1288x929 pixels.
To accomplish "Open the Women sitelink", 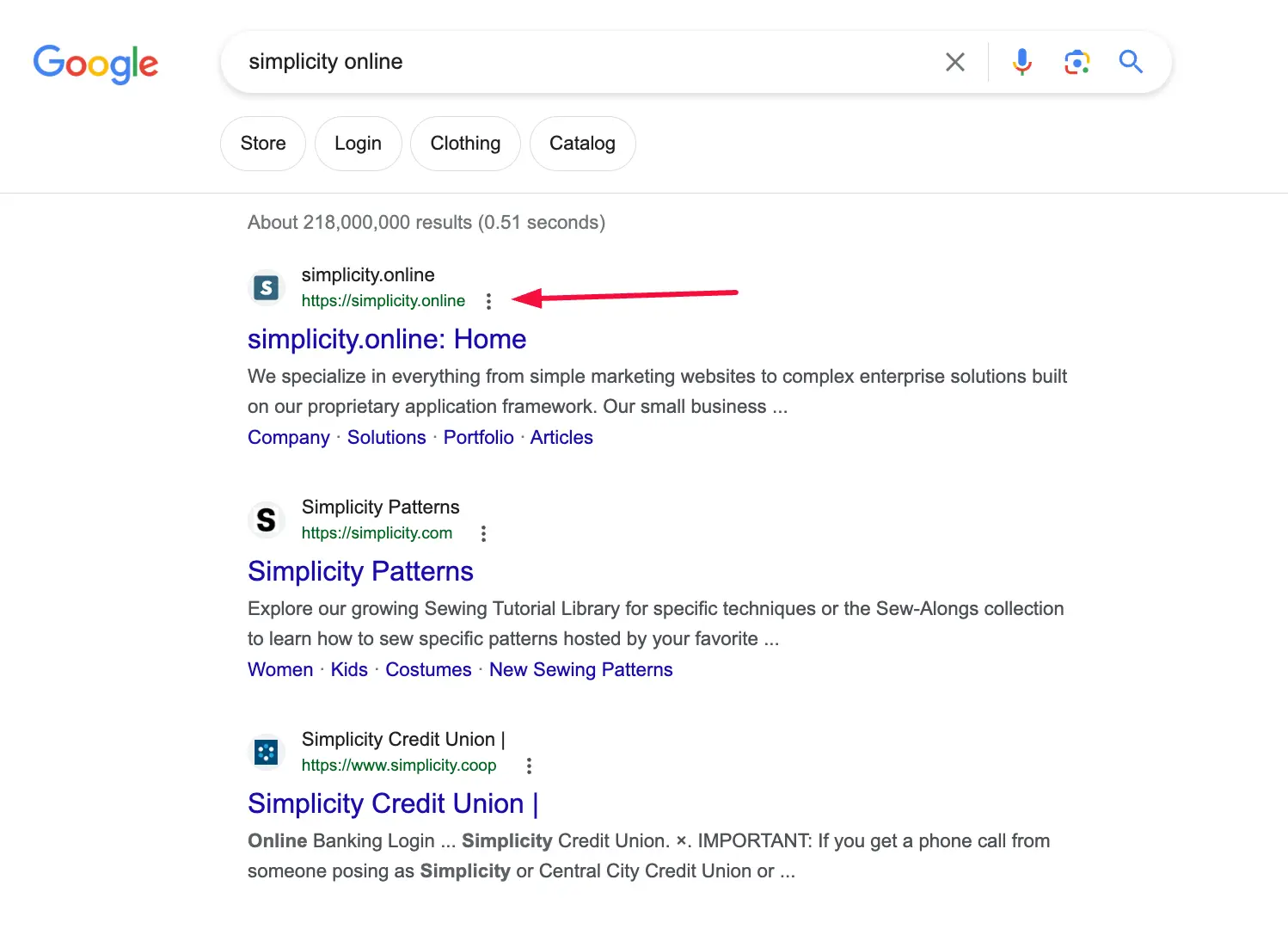I will click(280, 669).
